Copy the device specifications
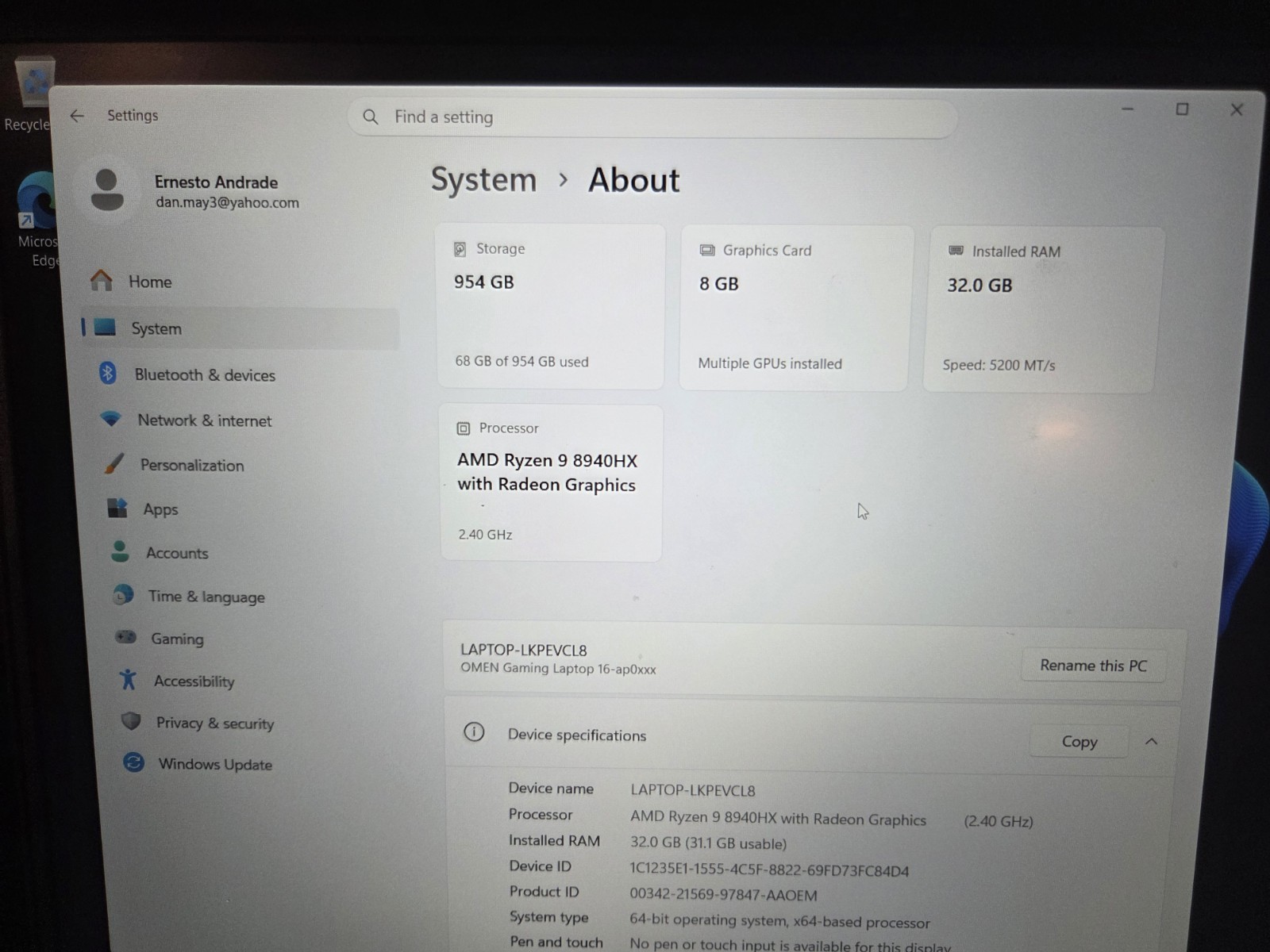Screen dimensions: 1270x952 point(1079,742)
